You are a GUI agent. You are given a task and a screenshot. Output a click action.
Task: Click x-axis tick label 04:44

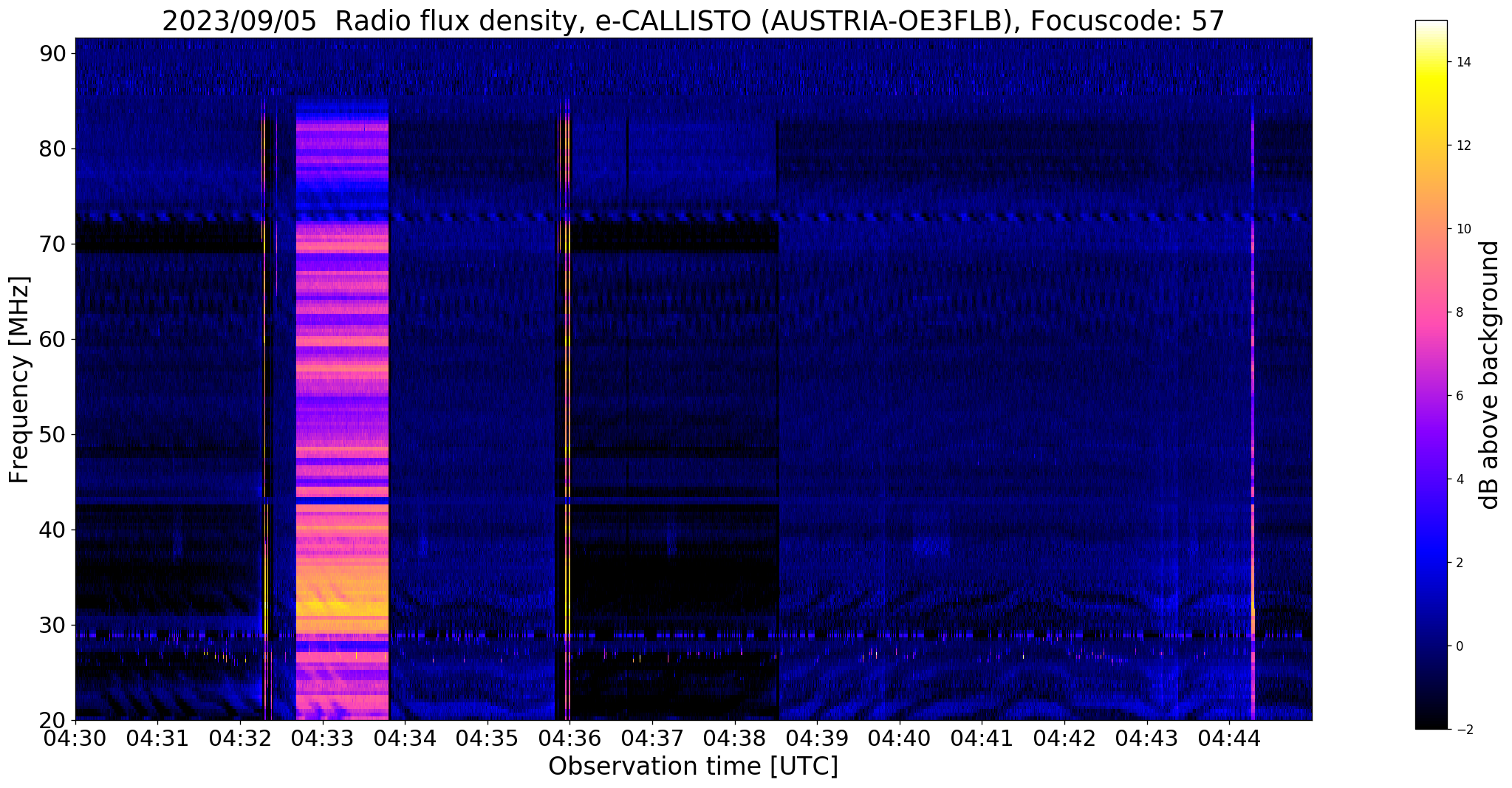(x=1230, y=739)
